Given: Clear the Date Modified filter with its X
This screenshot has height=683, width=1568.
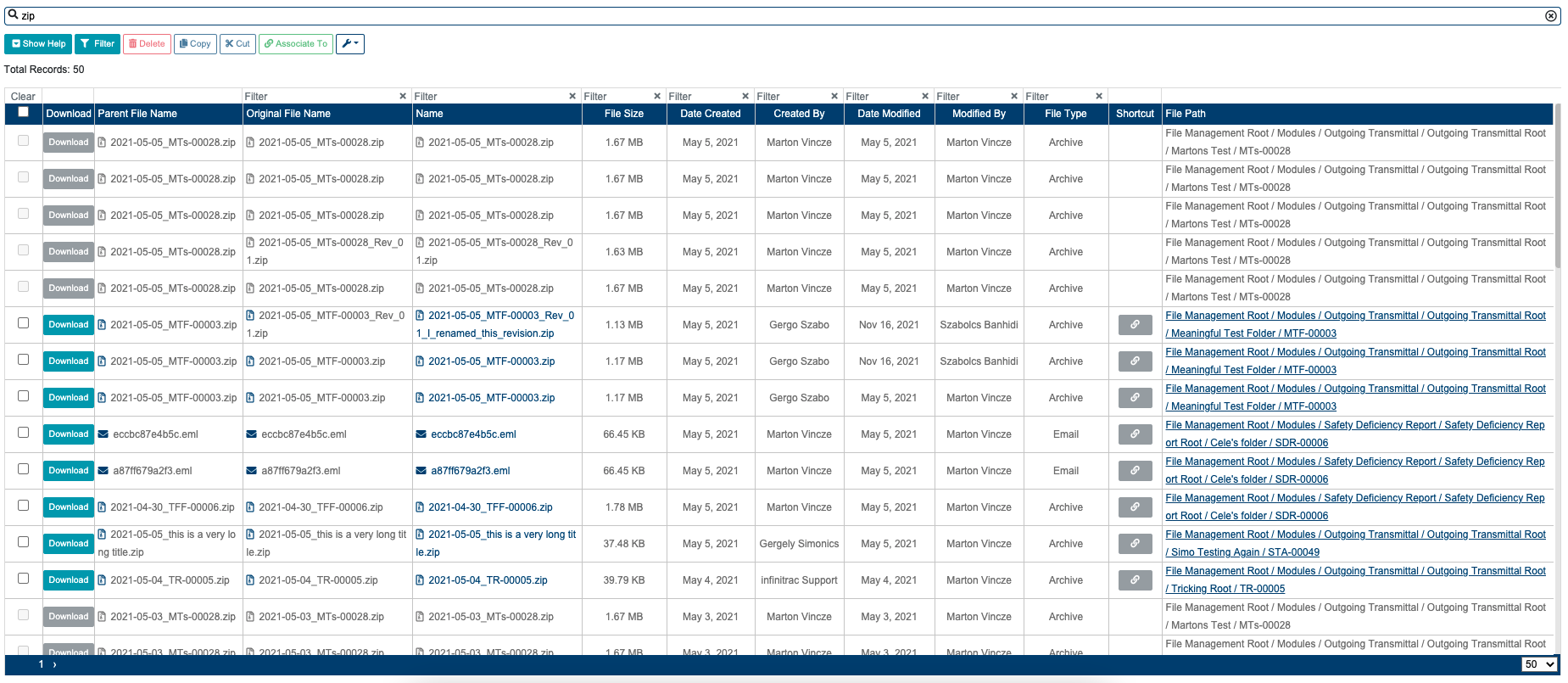Looking at the screenshot, I should (925, 96).
